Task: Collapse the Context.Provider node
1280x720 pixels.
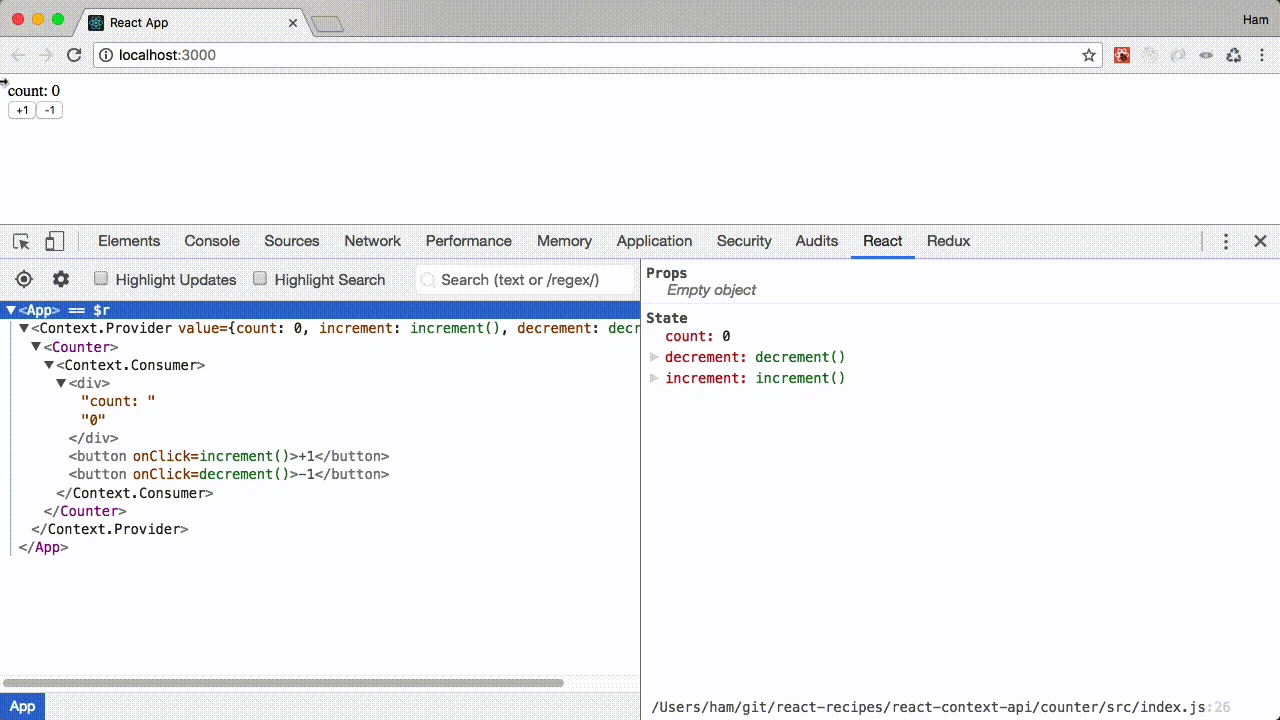Action: (24, 328)
